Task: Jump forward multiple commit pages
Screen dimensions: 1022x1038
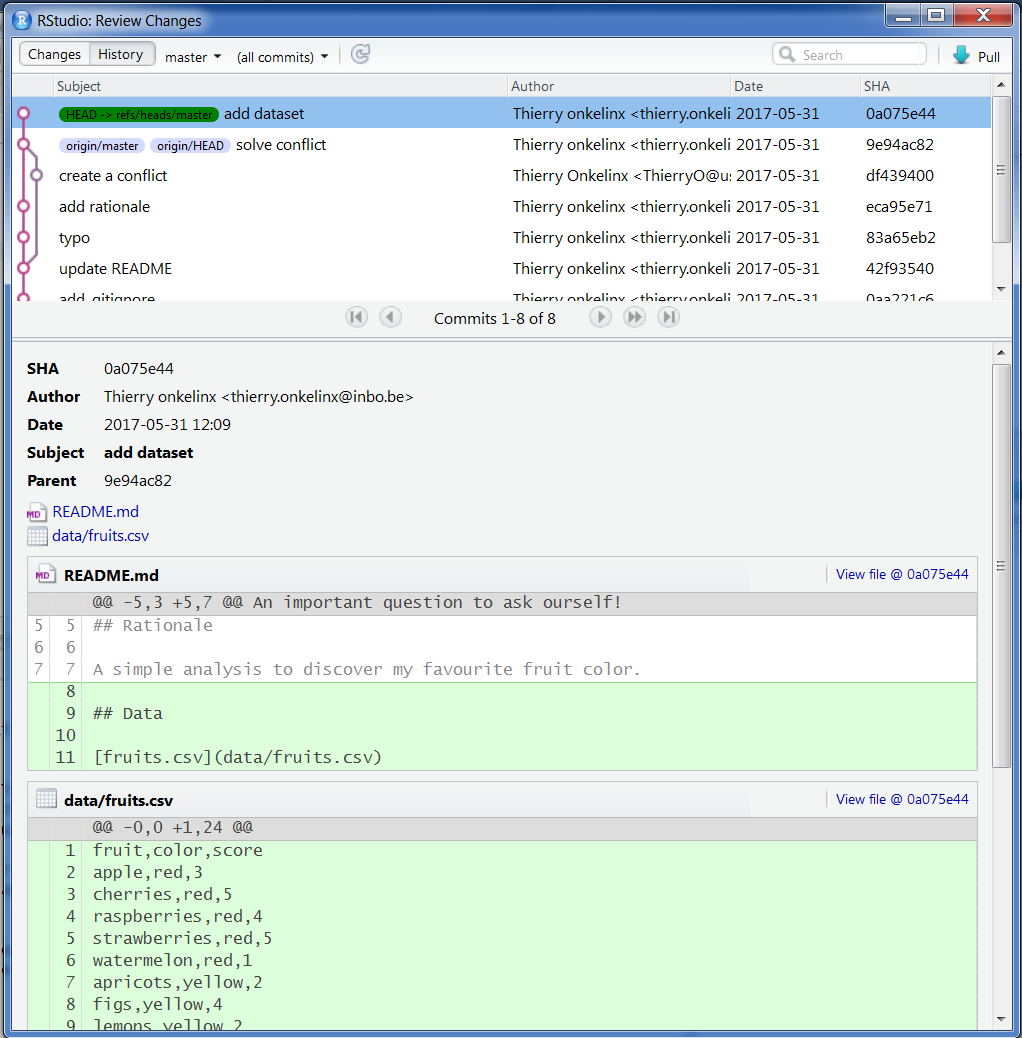Action: click(634, 318)
